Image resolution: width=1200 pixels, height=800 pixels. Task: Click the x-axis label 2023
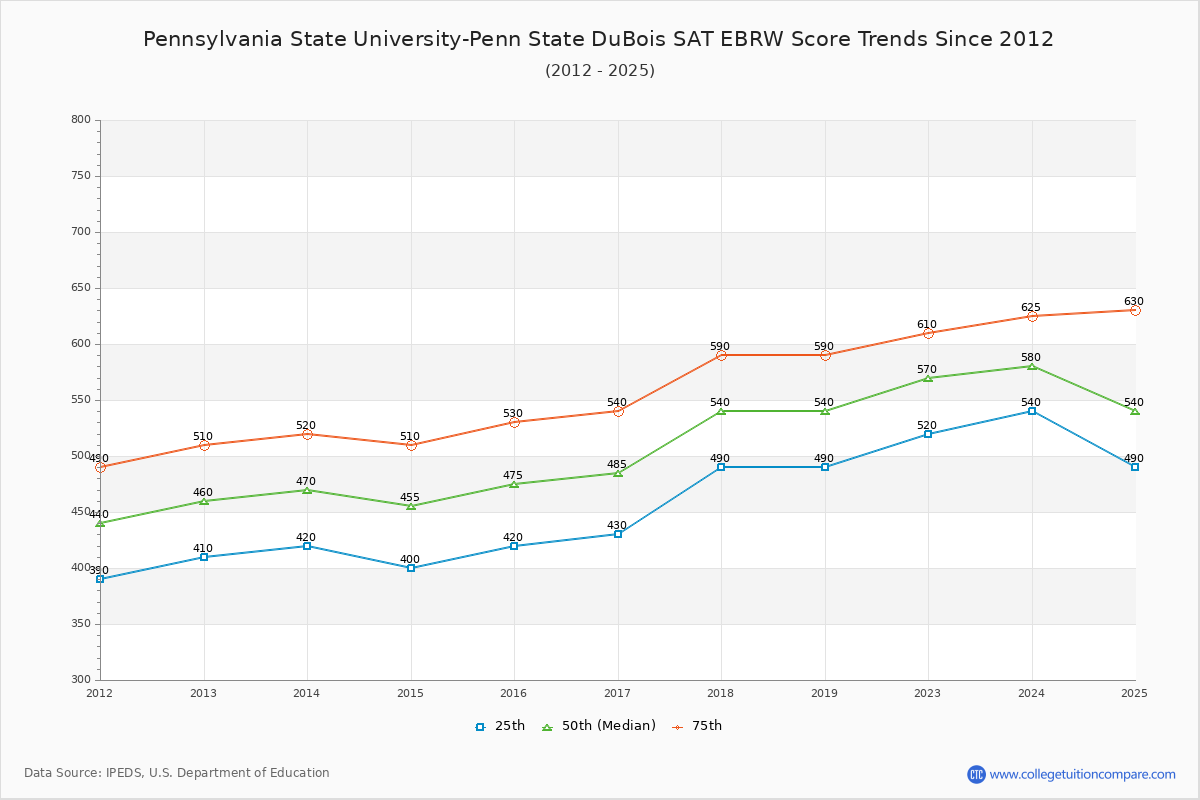pyautogui.click(x=928, y=693)
